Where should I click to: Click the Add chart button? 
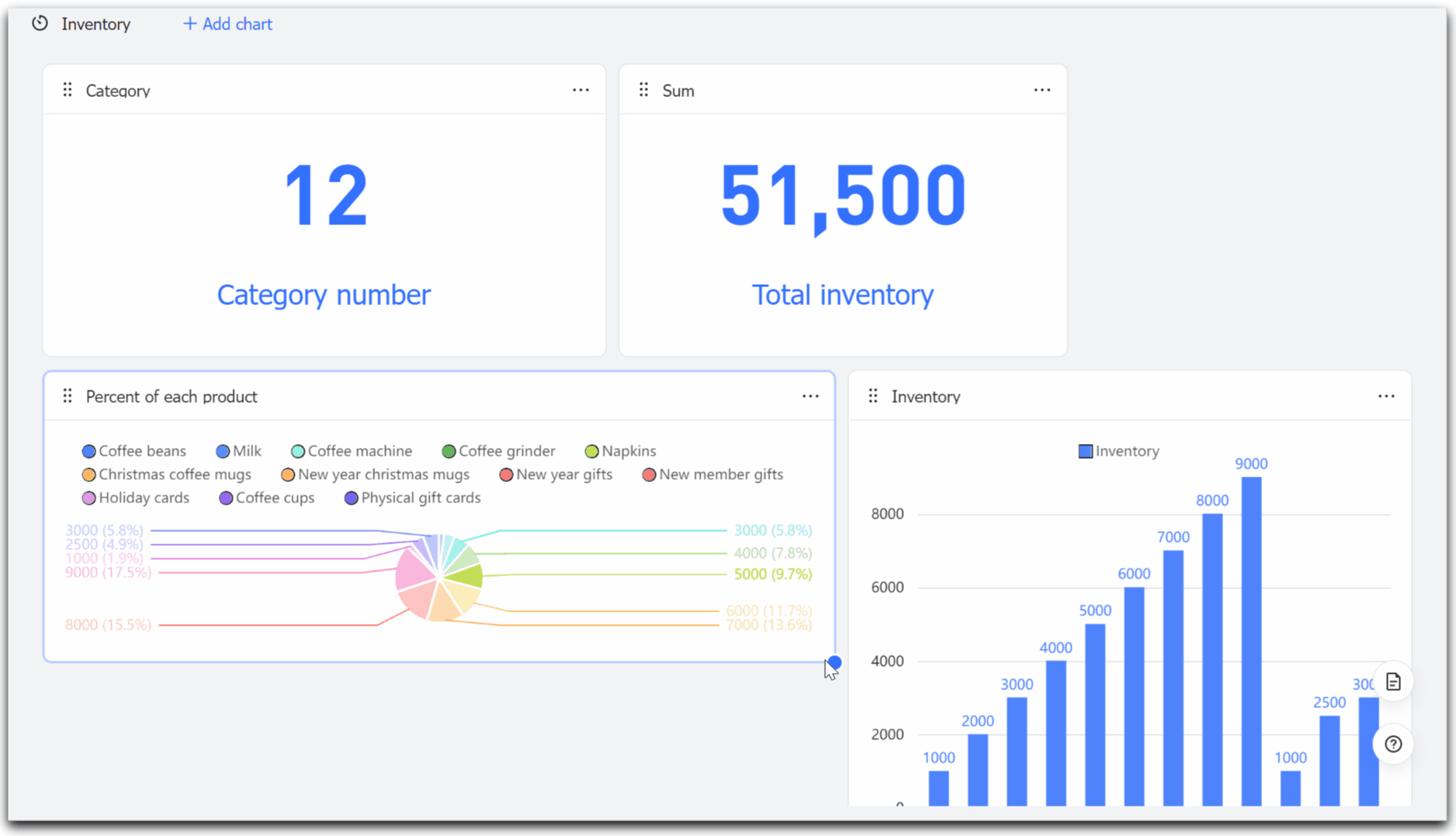tap(227, 24)
